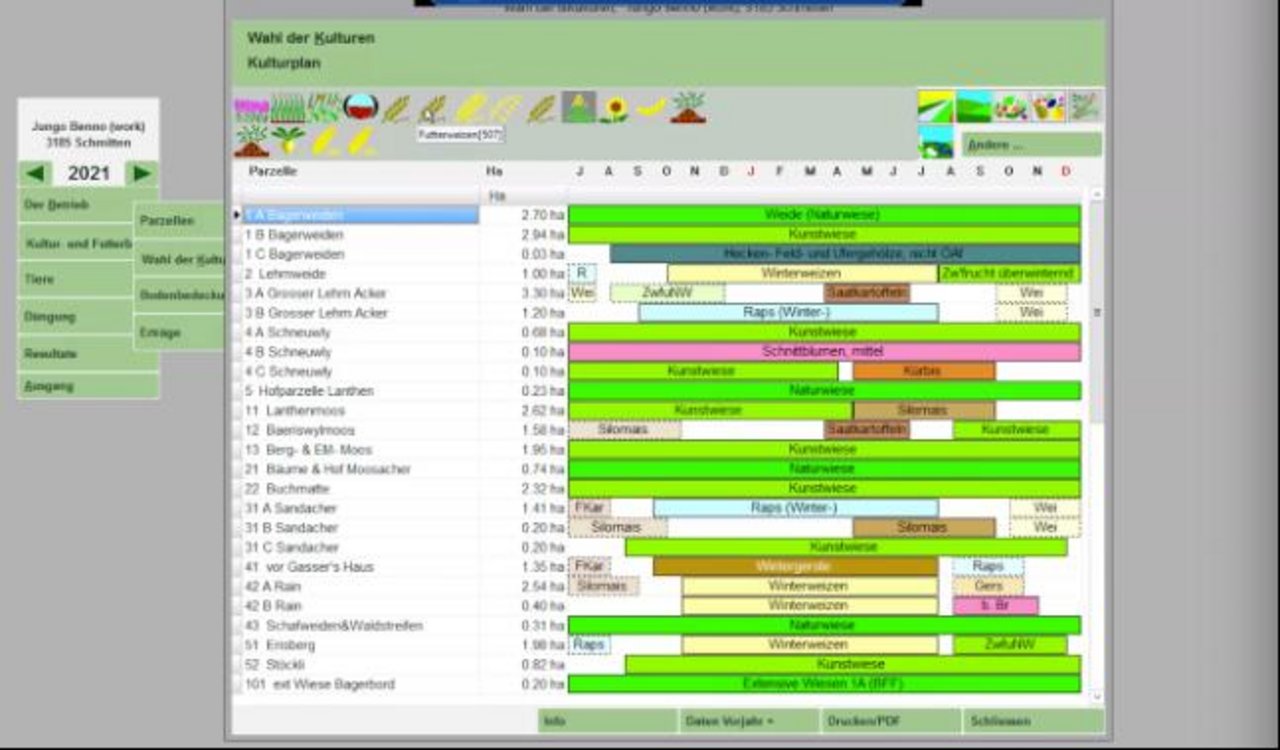The height and width of the screenshot is (750, 1280).
Task: Choose the red bowl crop icon
Action: point(360,107)
